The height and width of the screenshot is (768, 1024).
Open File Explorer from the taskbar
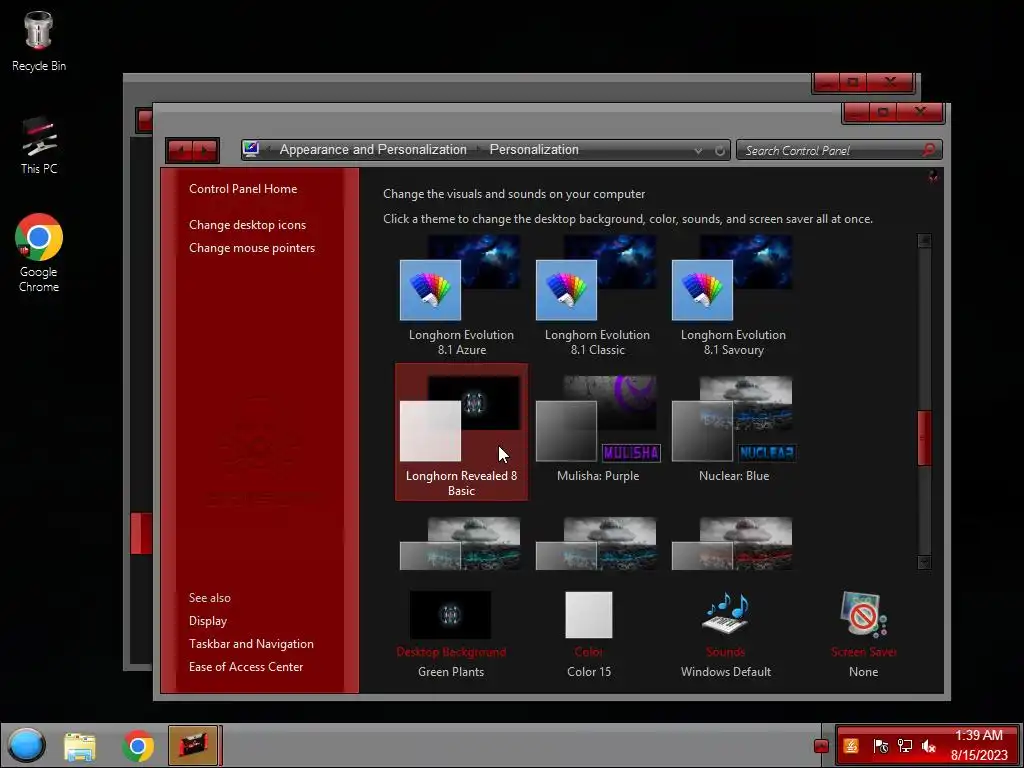coord(80,746)
